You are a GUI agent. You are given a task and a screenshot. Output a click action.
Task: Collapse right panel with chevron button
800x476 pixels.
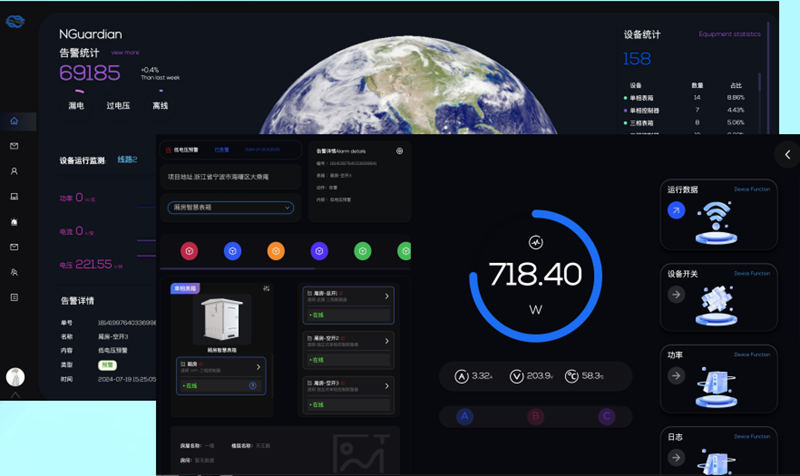(x=787, y=154)
